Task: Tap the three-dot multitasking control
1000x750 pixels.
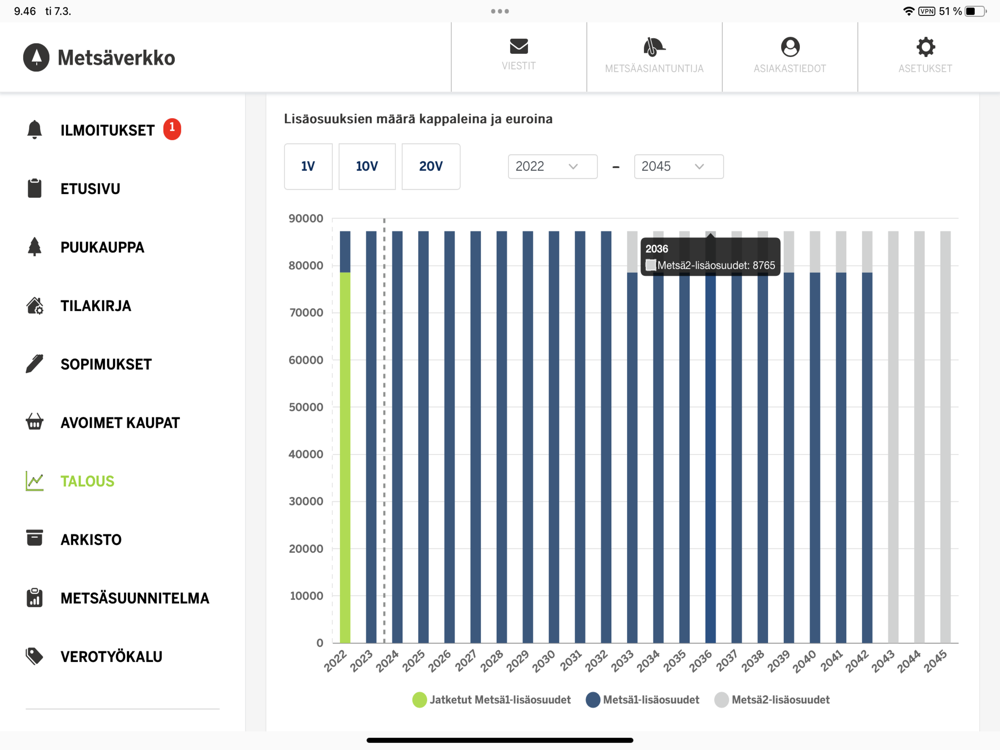Action: coord(500,11)
